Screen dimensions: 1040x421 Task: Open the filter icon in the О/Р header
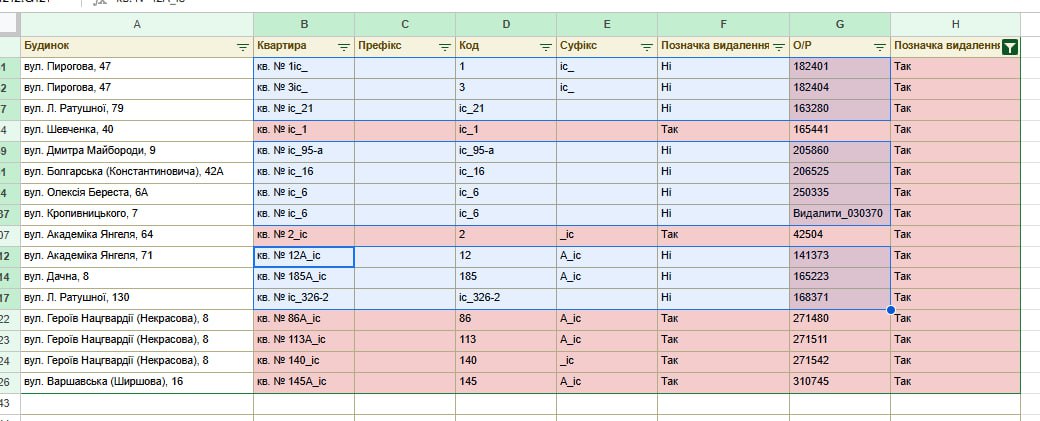point(879,46)
